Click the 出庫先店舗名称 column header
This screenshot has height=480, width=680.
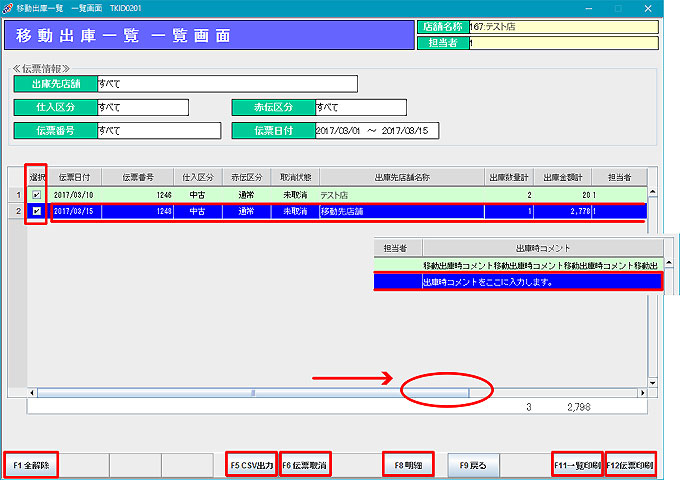point(400,177)
